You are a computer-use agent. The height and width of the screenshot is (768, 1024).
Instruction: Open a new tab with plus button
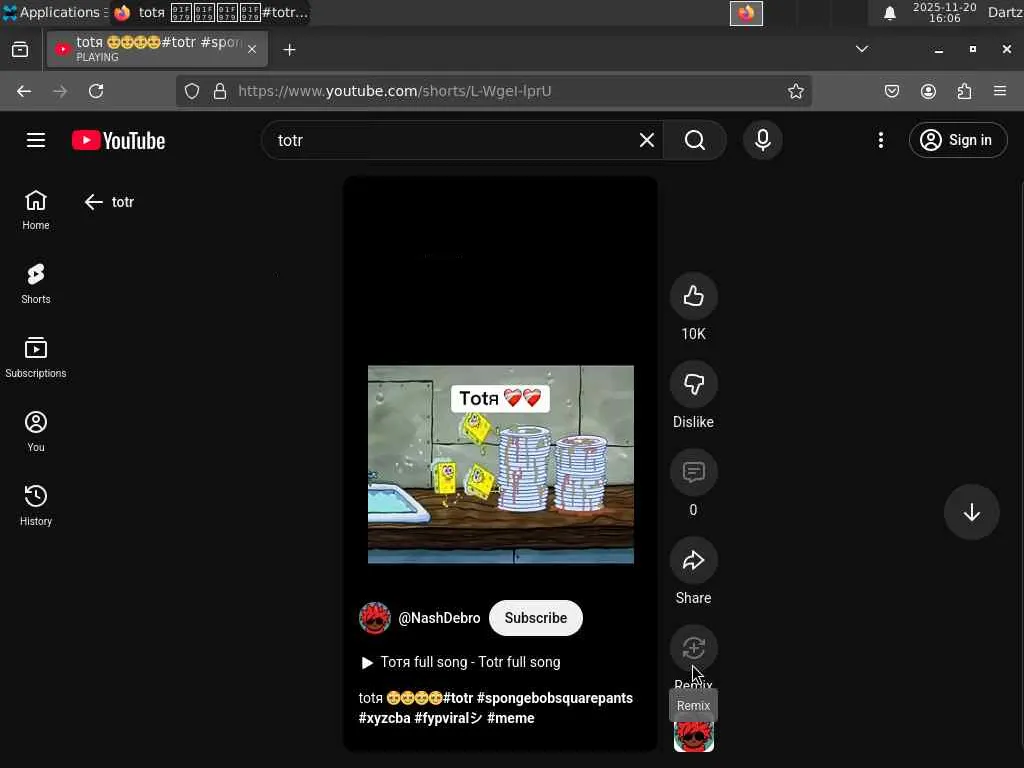pos(289,50)
